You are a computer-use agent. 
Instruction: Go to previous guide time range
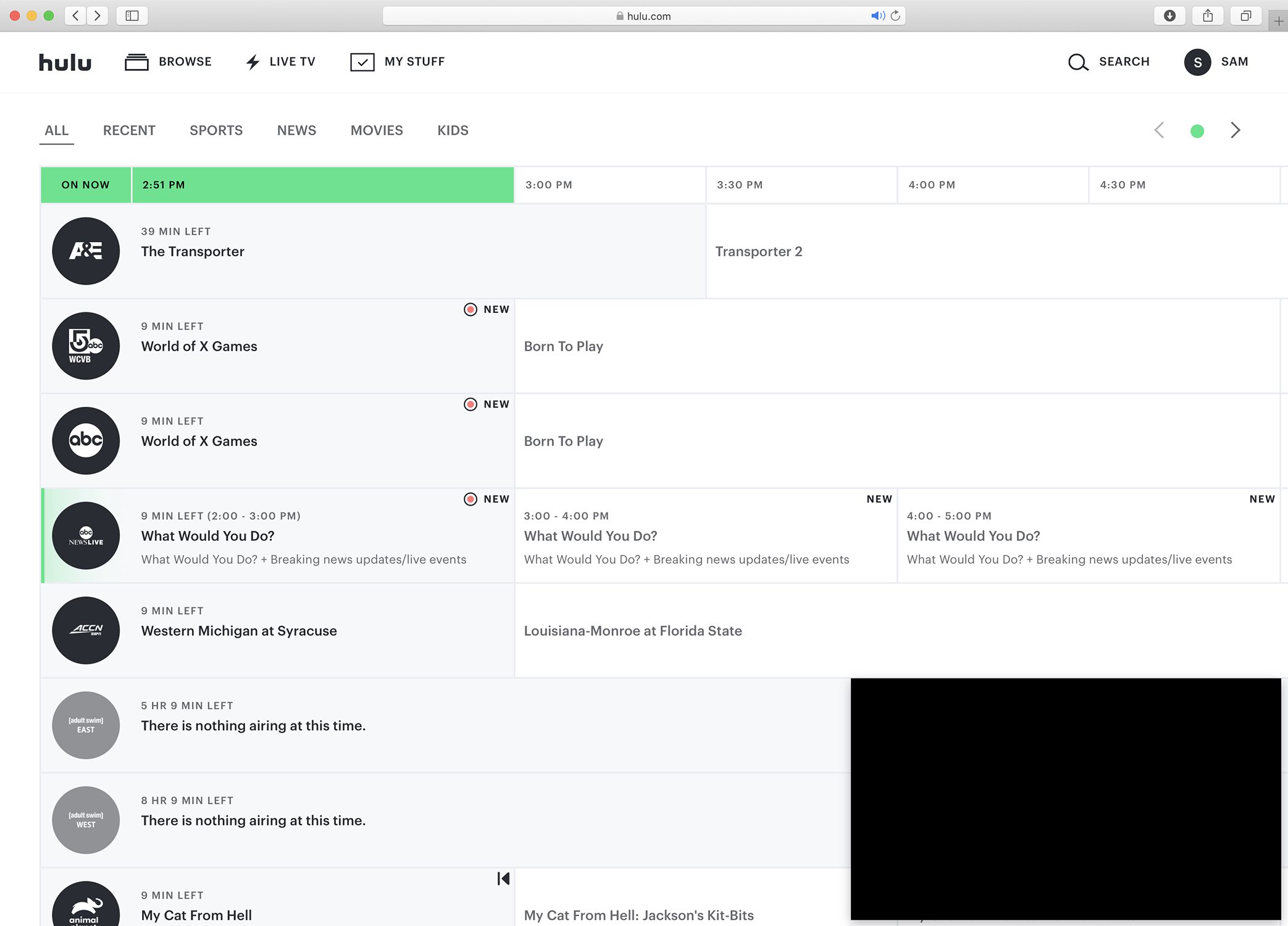pyautogui.click(x=1159, y=130)
